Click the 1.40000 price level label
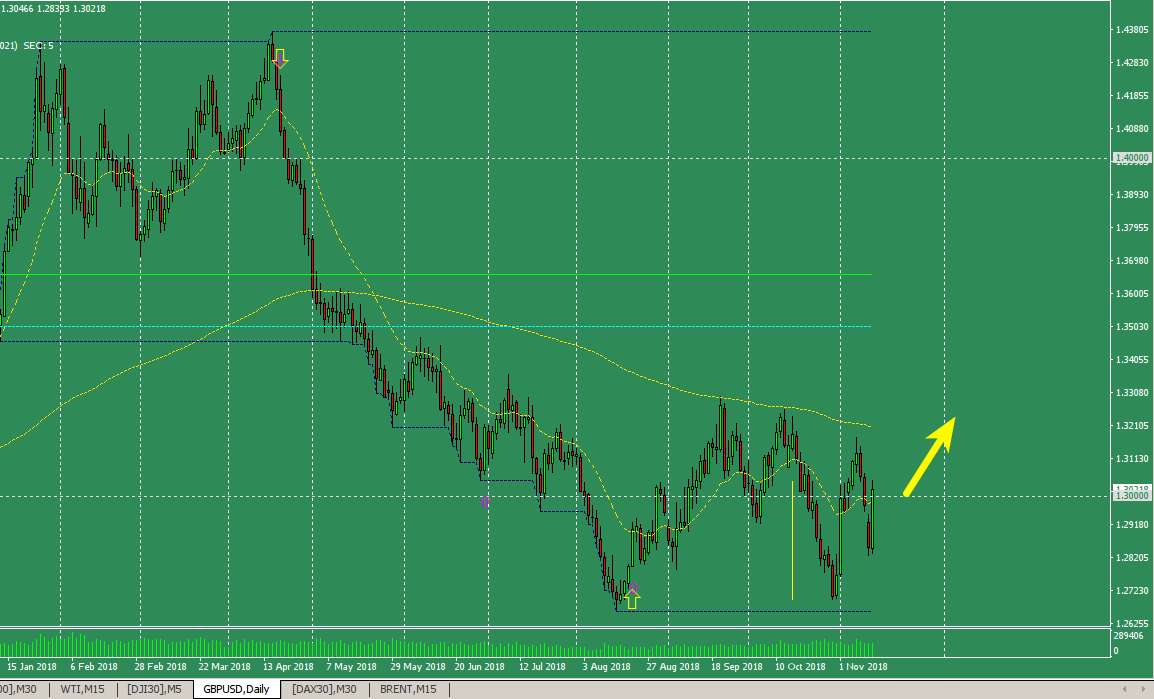This screenshot has width=1154, height=699. (1131, 157)
